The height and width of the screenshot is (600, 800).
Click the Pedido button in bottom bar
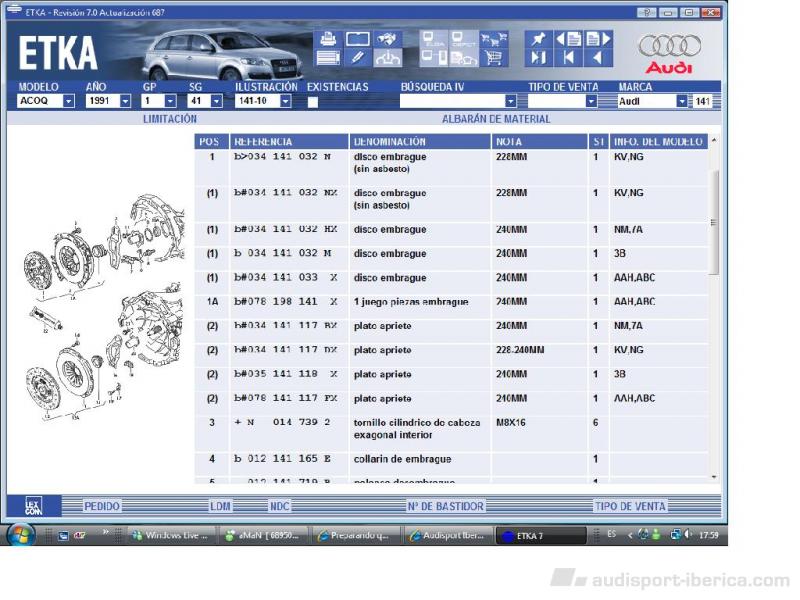tap(102, 506)
